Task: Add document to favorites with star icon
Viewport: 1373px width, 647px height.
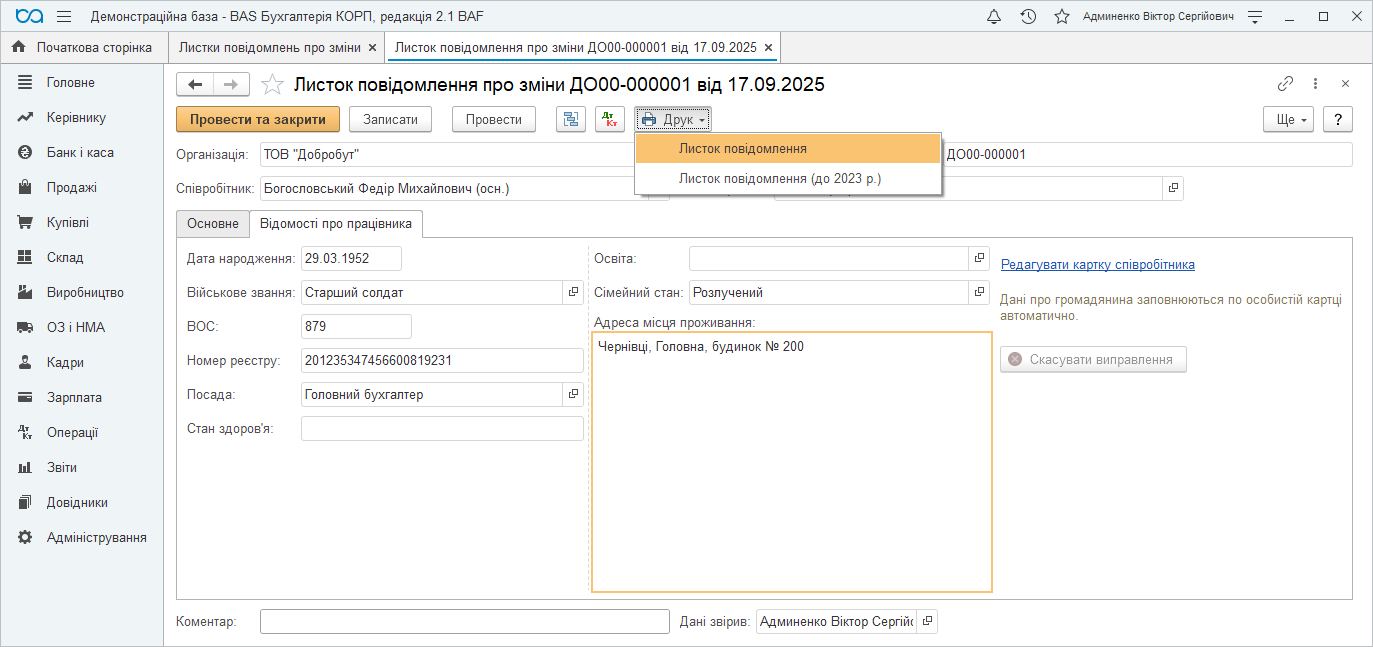Action: 271,85
